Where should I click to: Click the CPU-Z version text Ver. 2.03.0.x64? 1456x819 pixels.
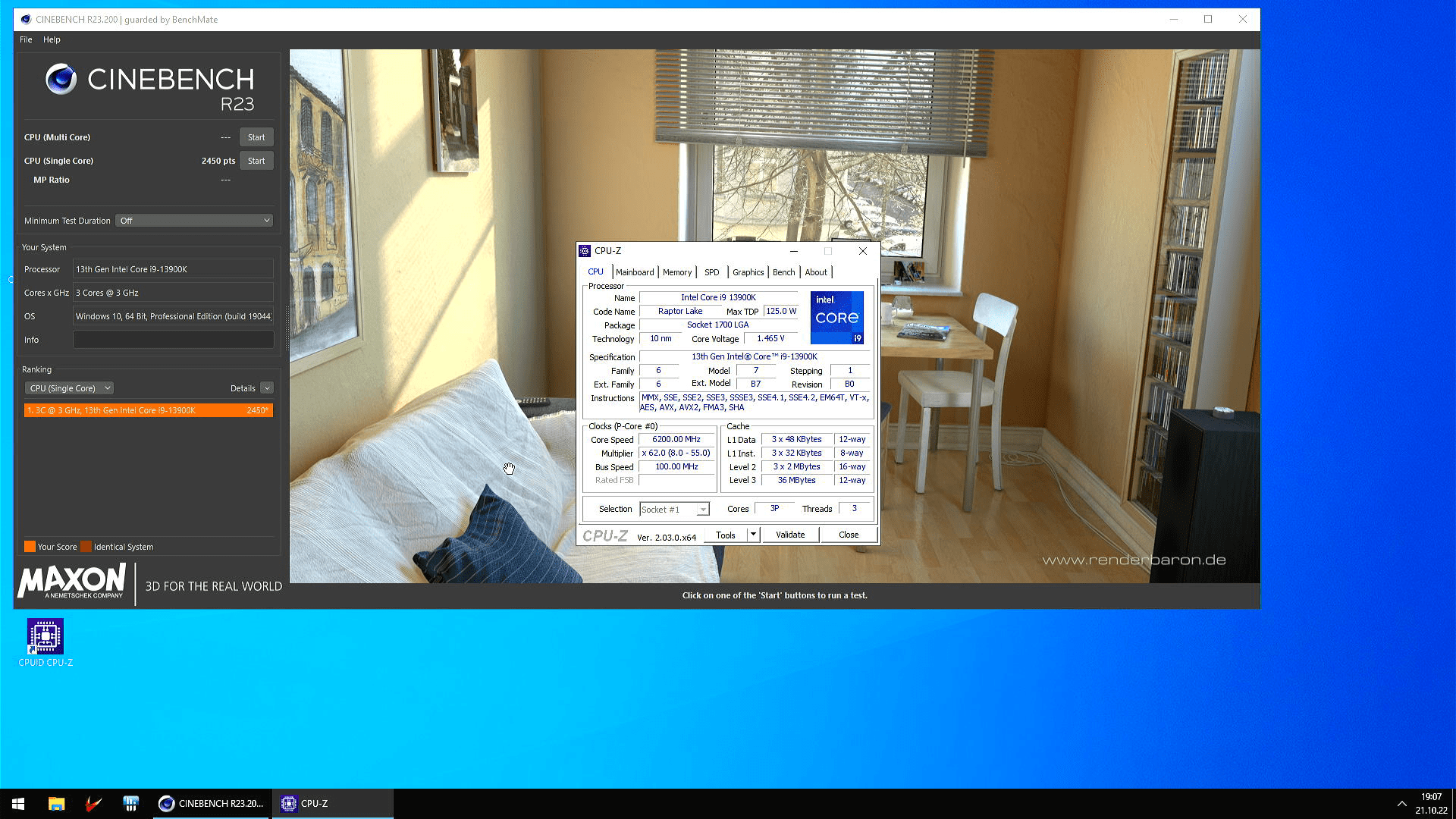pos(667,537)
